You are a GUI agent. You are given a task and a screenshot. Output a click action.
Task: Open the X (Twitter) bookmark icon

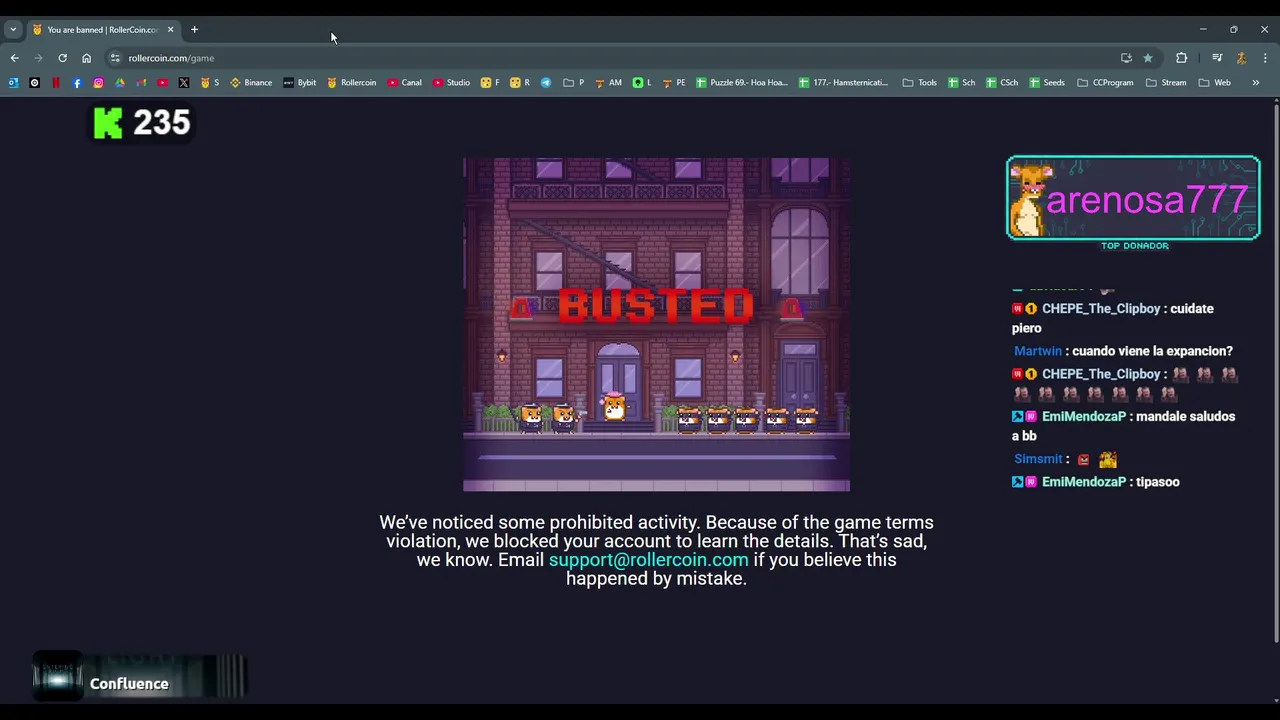(x=184, y=83)
